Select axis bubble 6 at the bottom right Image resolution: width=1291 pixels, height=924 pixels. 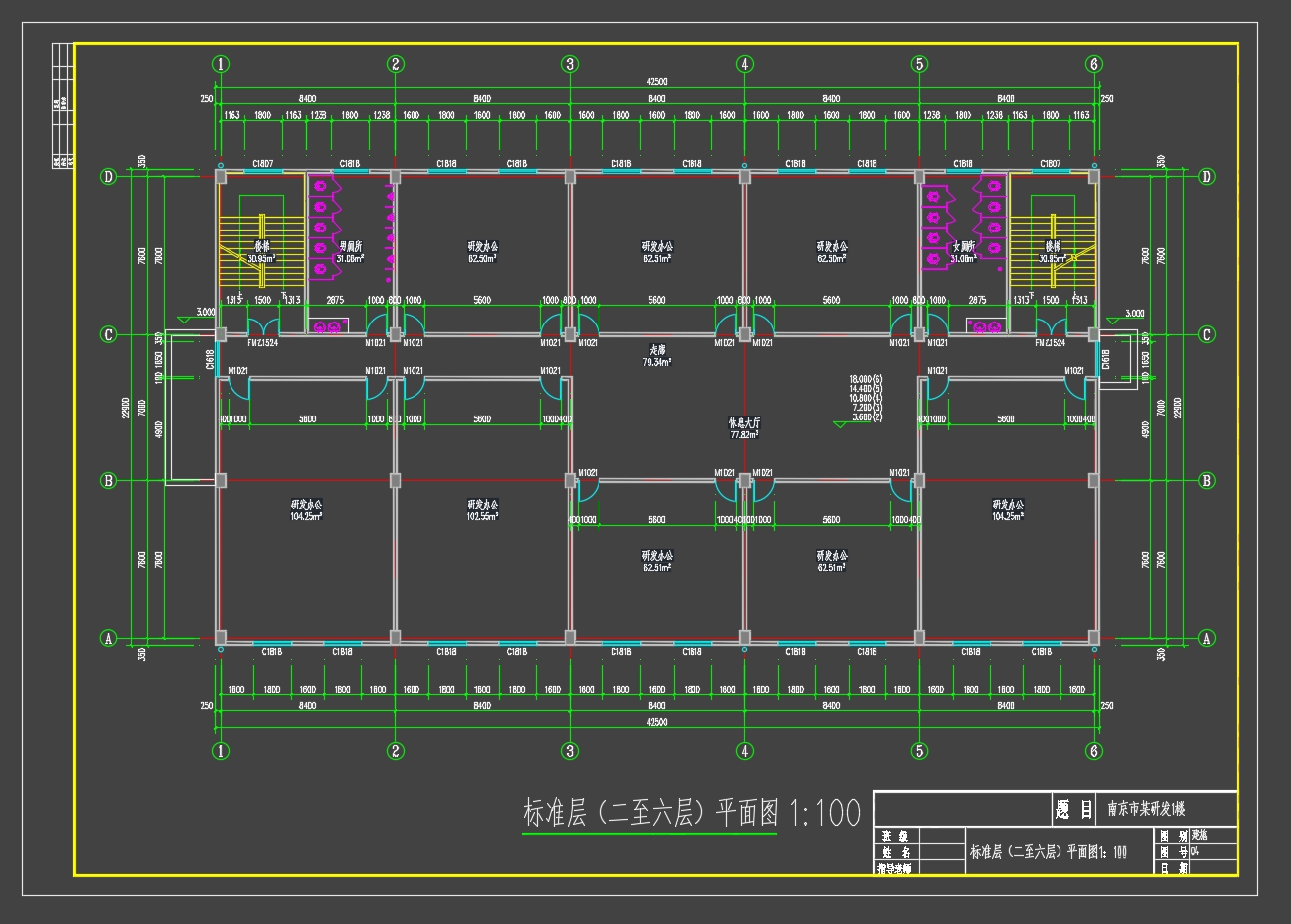[x=1093, y=751]
